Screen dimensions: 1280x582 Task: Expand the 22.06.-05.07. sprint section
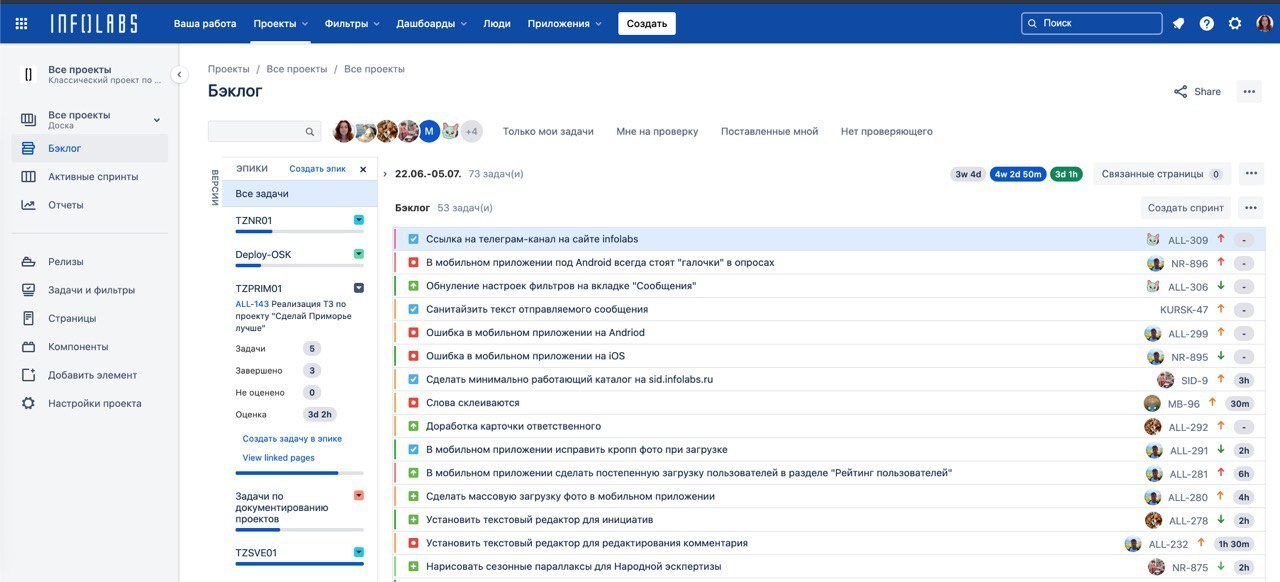click(x=385, y=174)
